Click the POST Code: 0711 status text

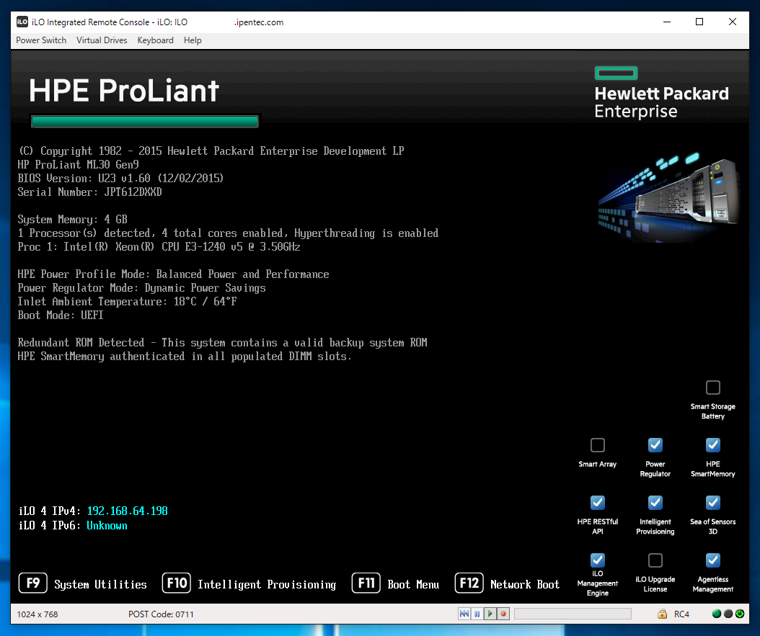pyautogui.click(x=161, y=614)
